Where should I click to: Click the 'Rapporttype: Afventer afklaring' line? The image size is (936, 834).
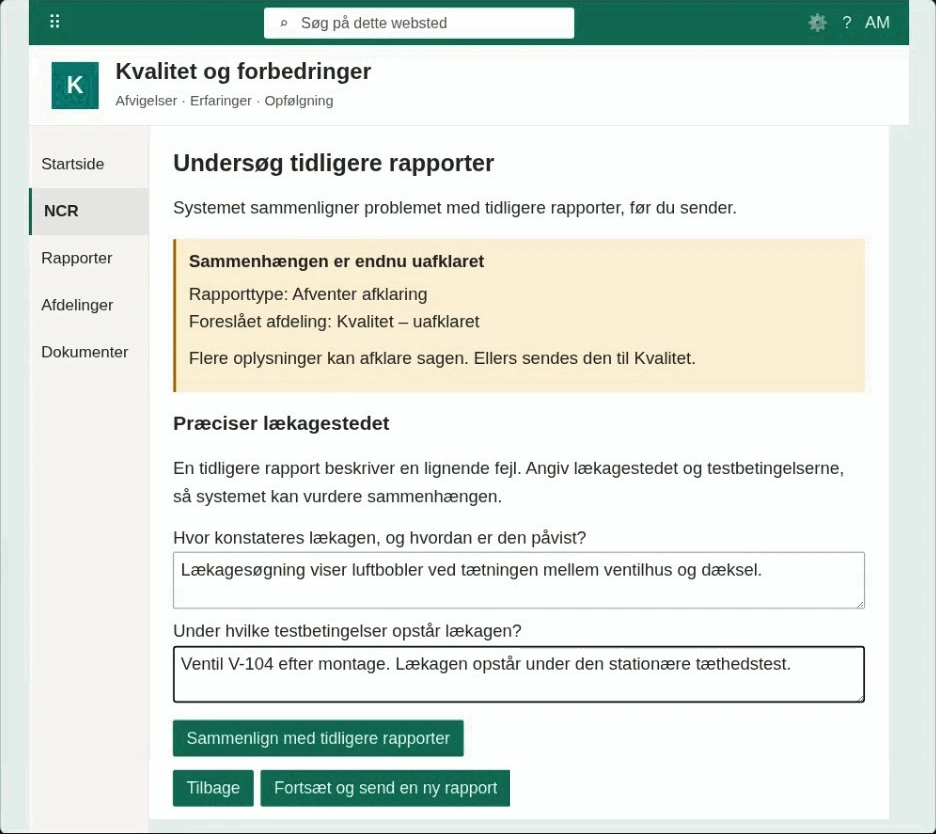click(x=308, y=294)
